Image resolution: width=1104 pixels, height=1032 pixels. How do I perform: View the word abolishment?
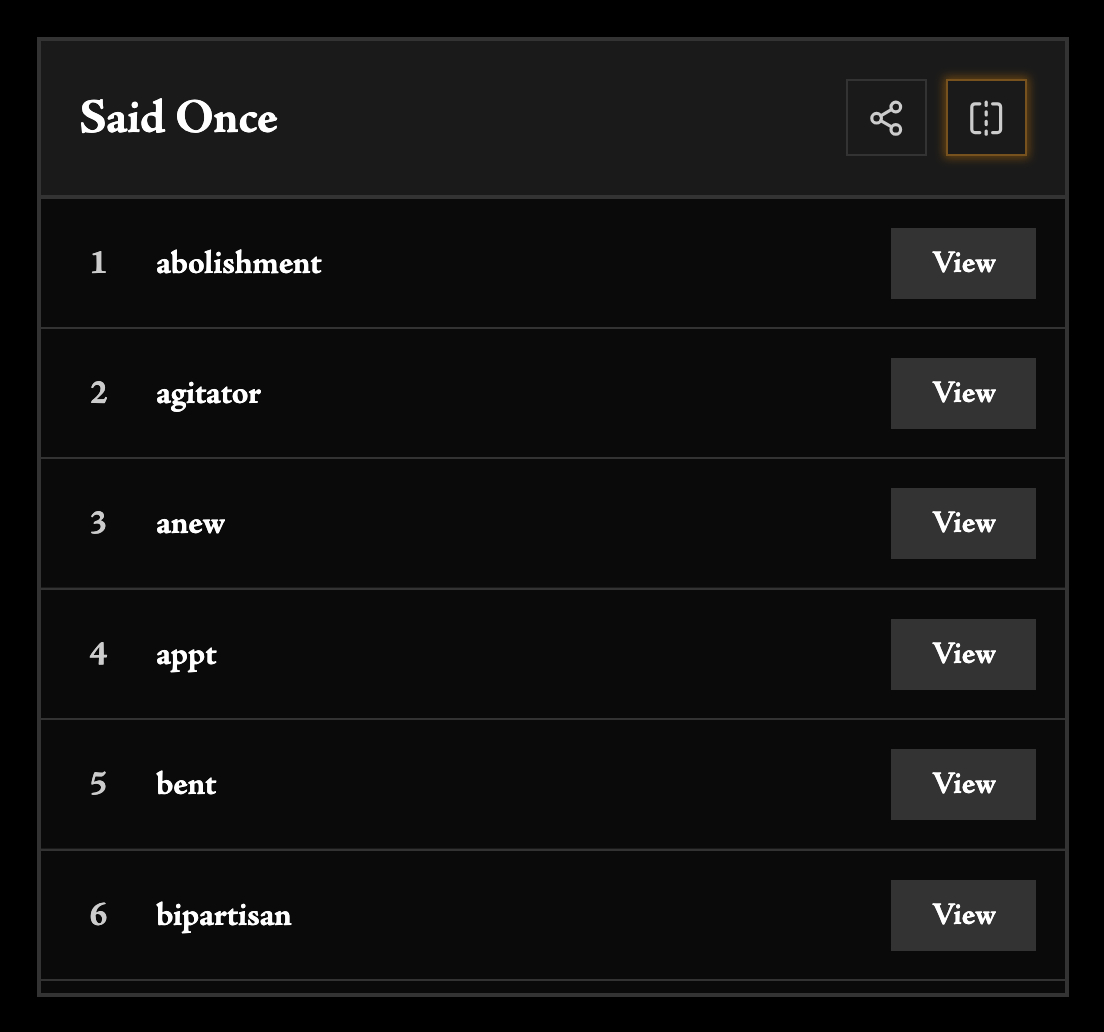tap(963, 263)
